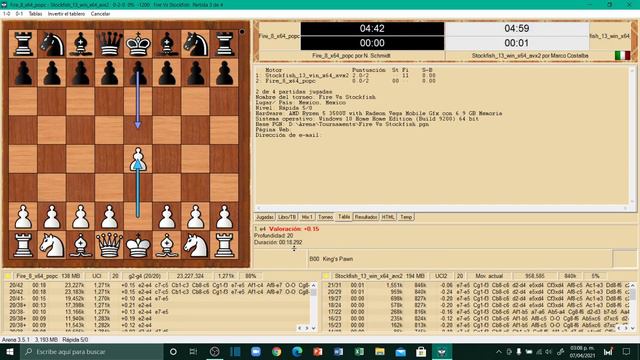Open the Windows Start menu
This screenshot has height=360, width=640.
pyautogui.click(x=9, y=351)
